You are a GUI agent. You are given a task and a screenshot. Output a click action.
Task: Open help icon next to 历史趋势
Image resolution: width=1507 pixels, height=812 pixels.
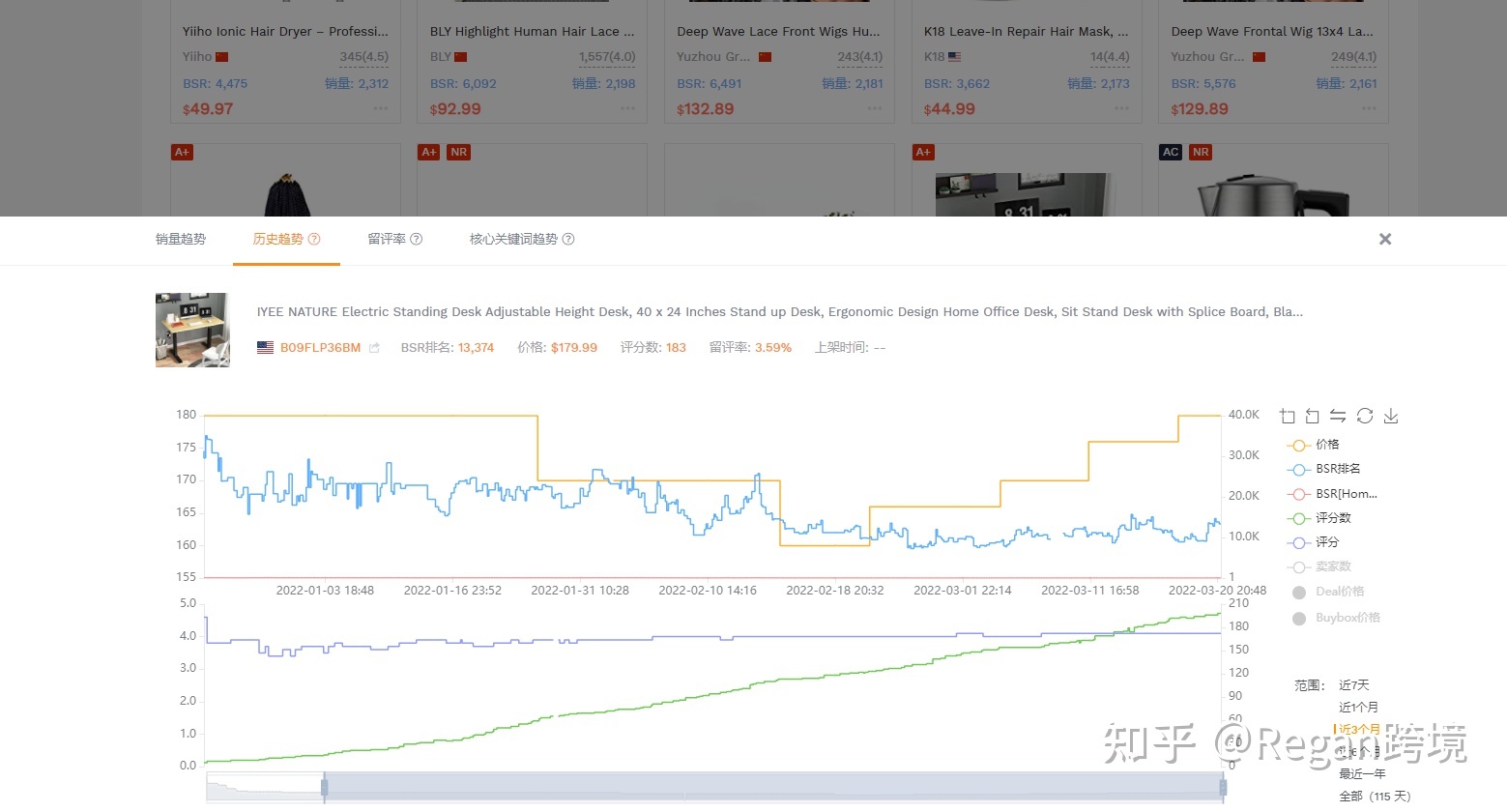(314, 239)
